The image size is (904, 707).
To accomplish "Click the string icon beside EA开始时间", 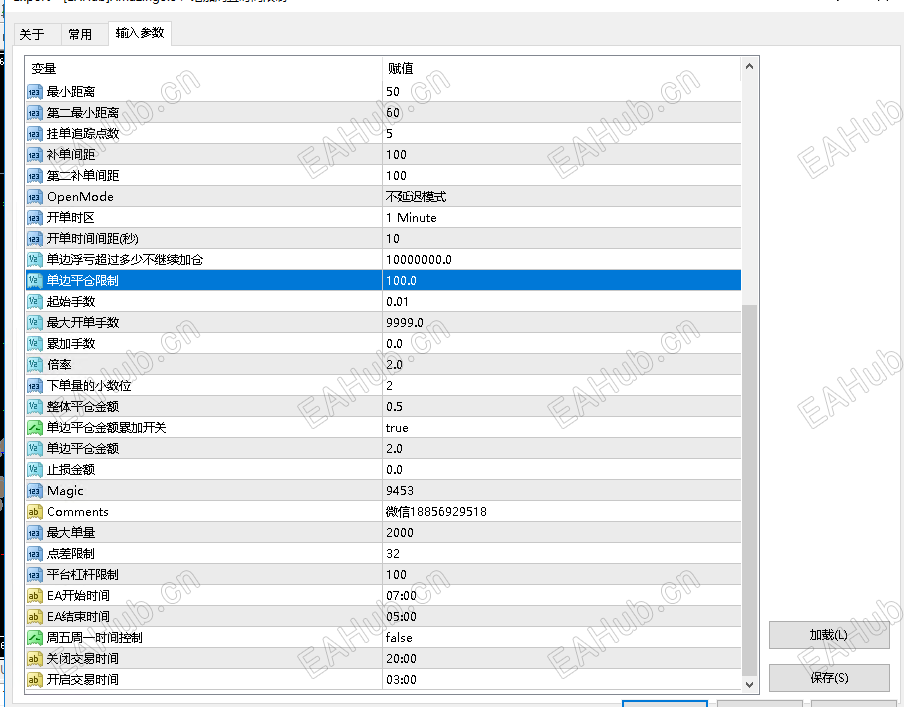I will (x=35, y=596).
